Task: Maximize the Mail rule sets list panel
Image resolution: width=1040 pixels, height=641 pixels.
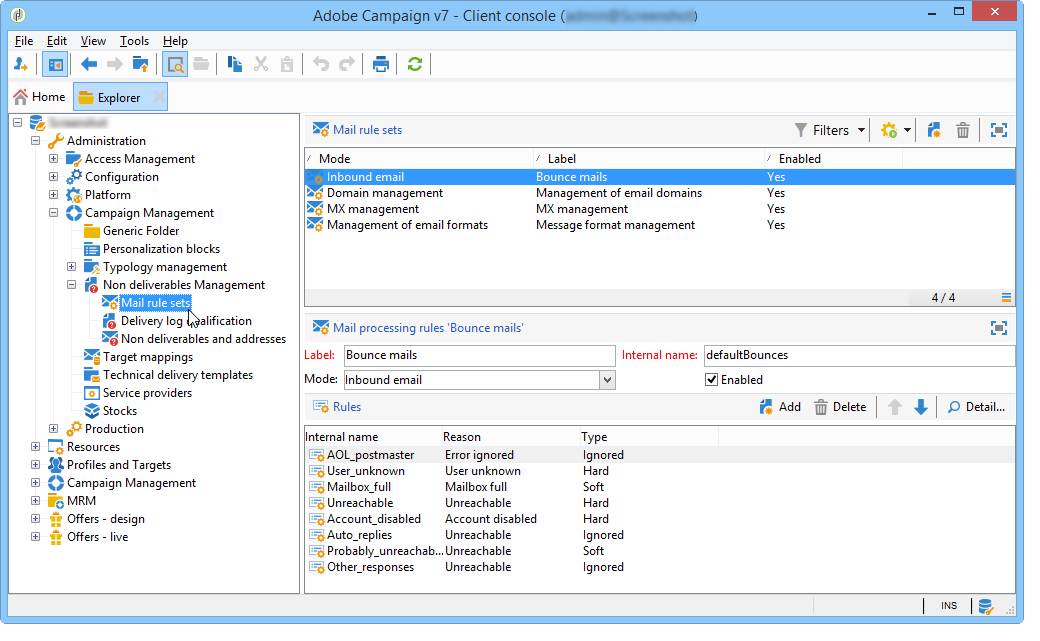Action: [x=999, y=130]
